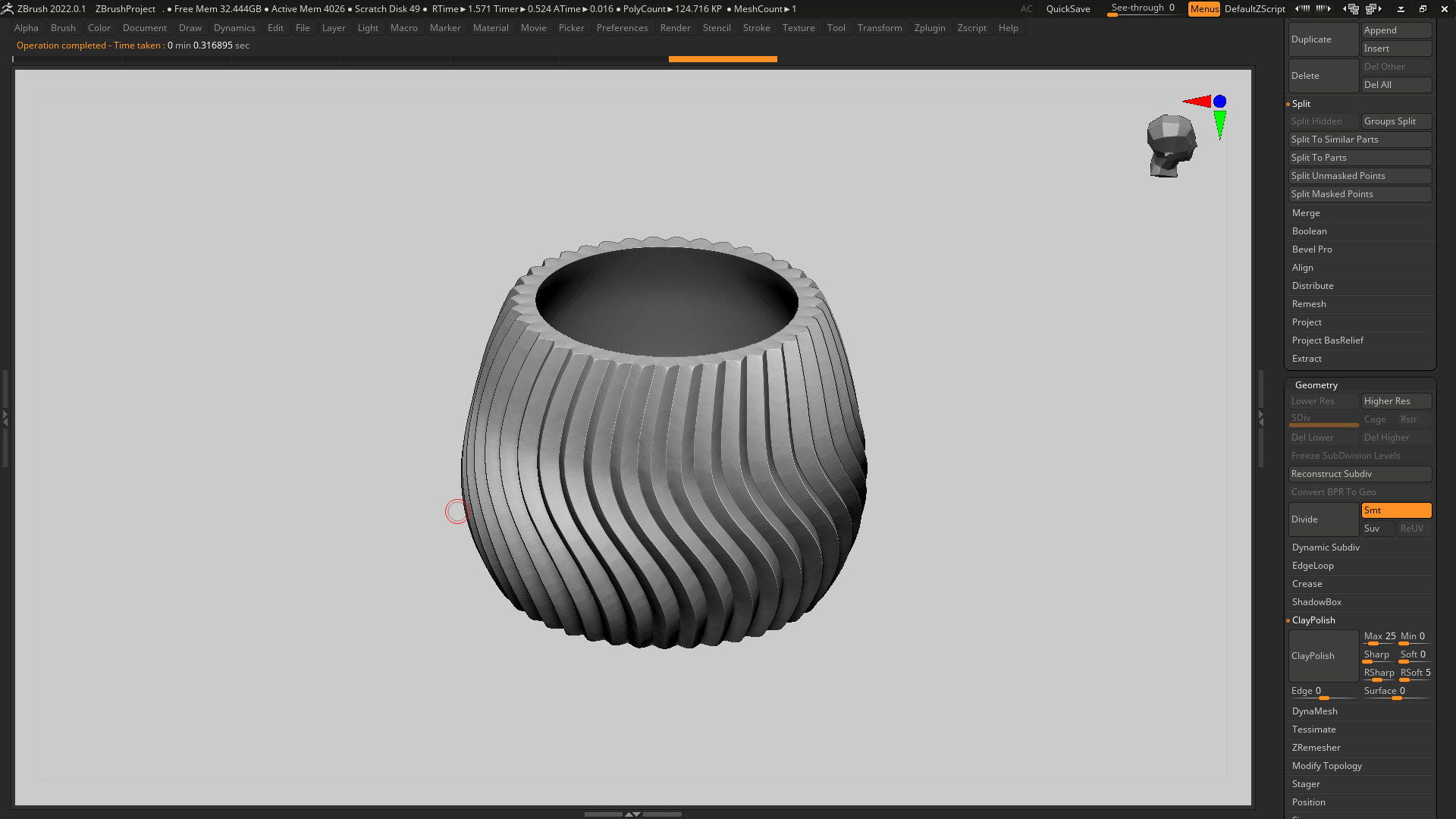Collapse the Geometry sub-palette
The width and height of the screenshot is (1456, 819).
click(1316, 385)
